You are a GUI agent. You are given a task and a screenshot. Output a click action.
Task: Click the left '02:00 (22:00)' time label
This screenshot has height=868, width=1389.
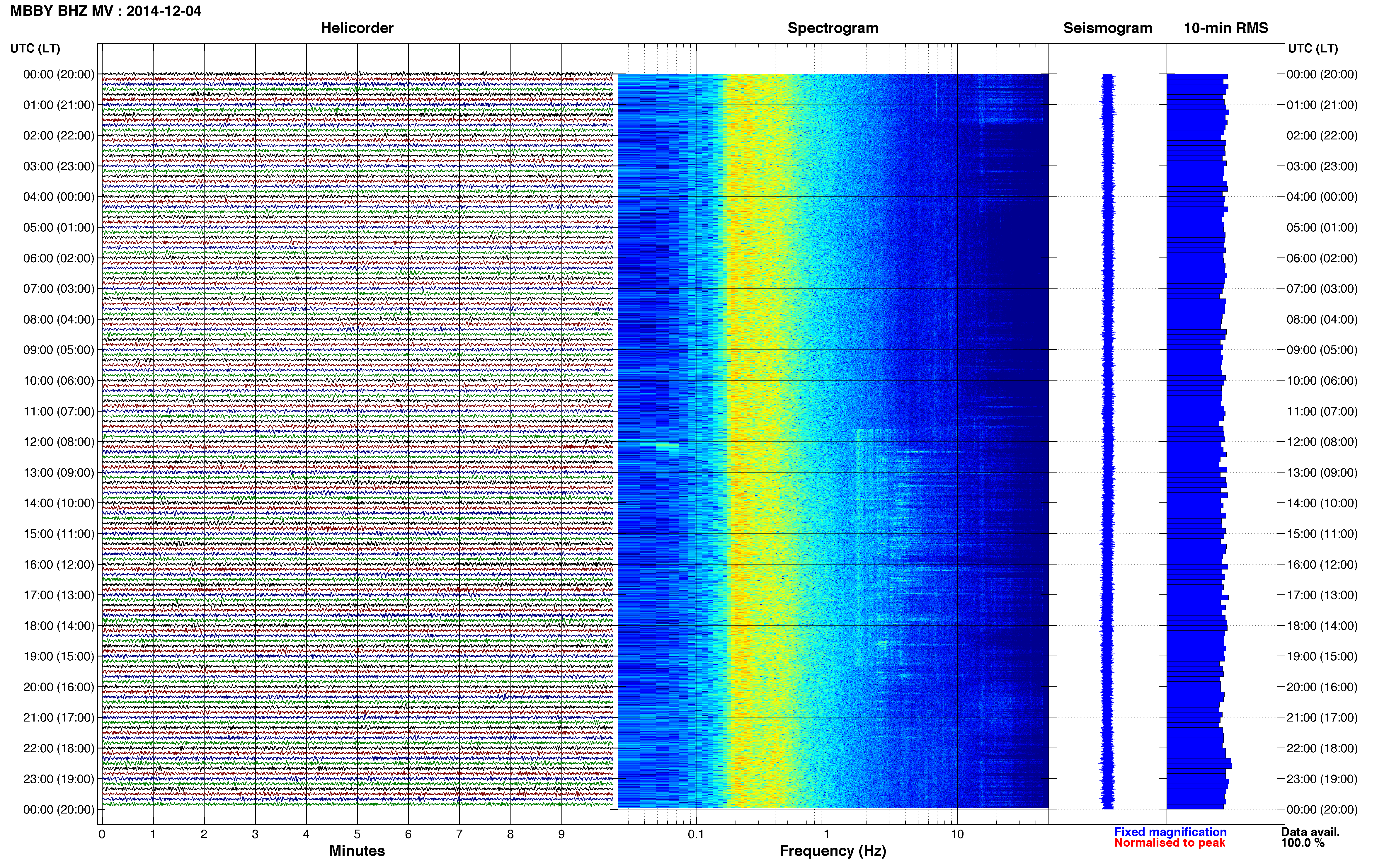point(59,135)
